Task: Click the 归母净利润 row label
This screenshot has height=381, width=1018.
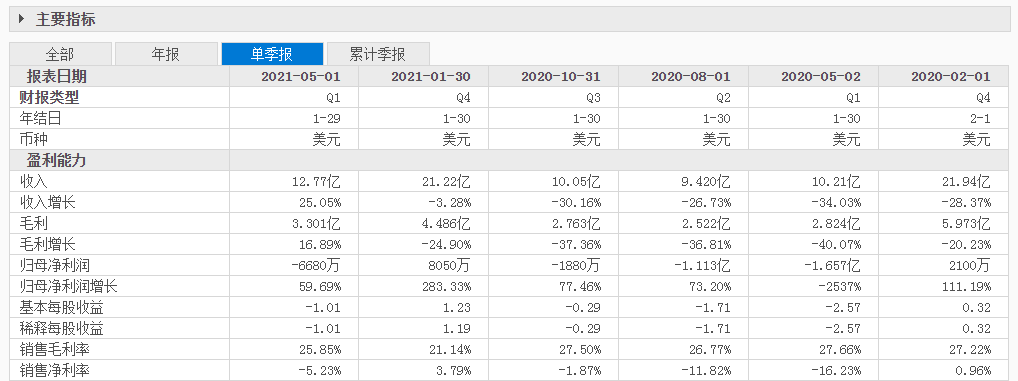Action: coord(56,265)
